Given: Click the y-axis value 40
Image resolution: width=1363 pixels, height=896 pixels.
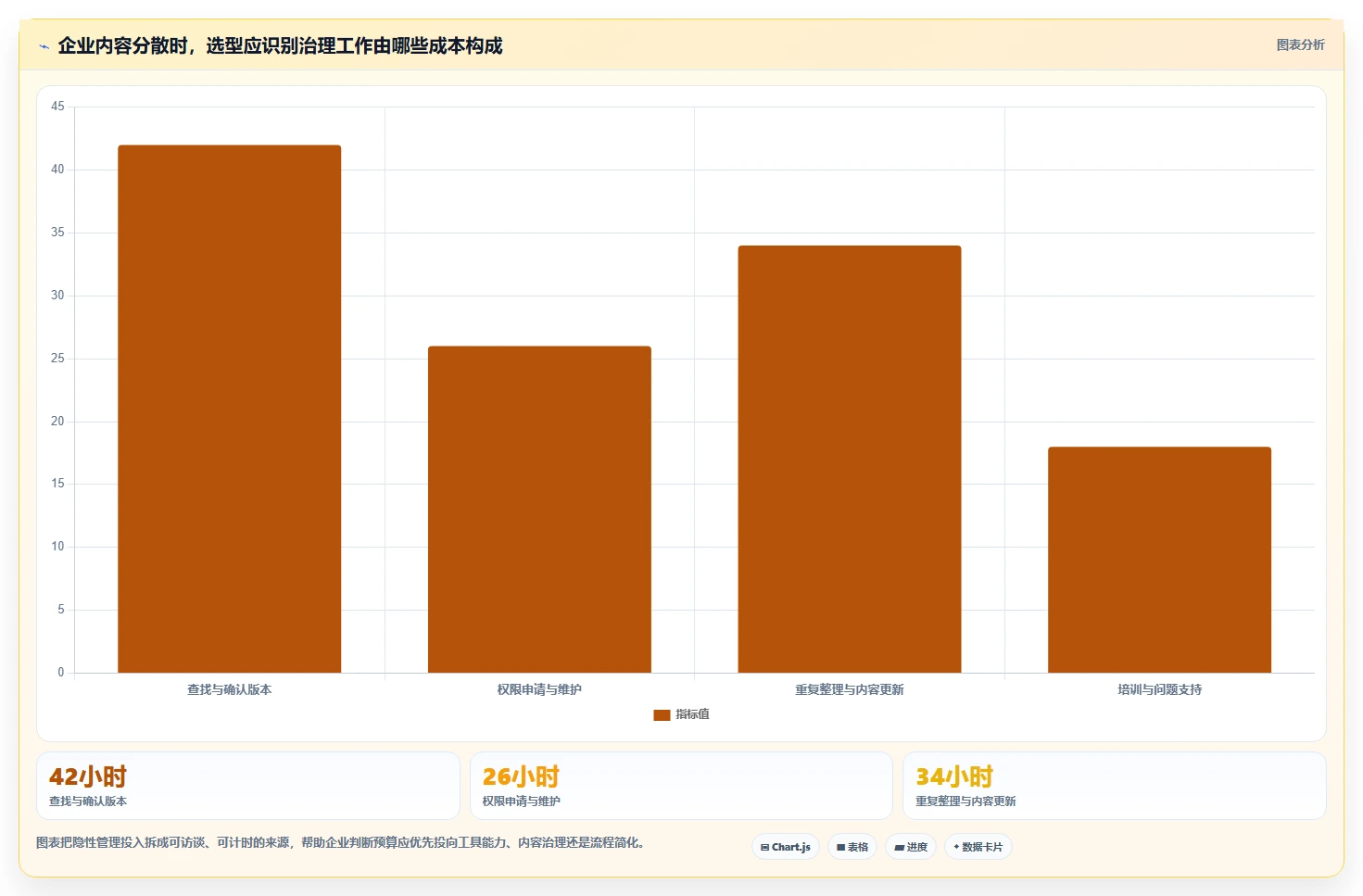Looking at the screenshot, I should point(57,170).
